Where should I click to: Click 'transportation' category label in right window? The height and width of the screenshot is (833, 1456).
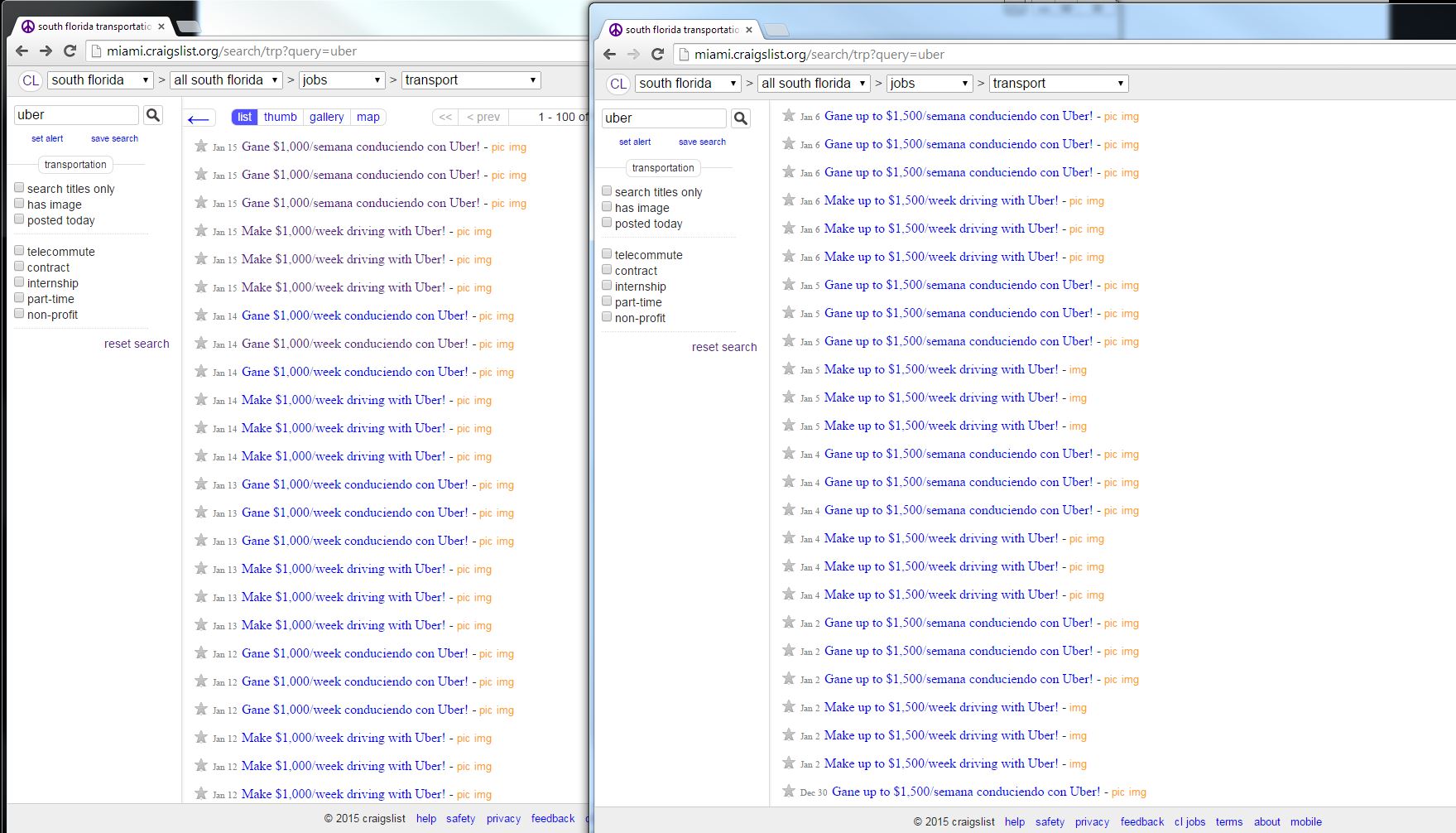pyautogui.click(x=663, y=168)
